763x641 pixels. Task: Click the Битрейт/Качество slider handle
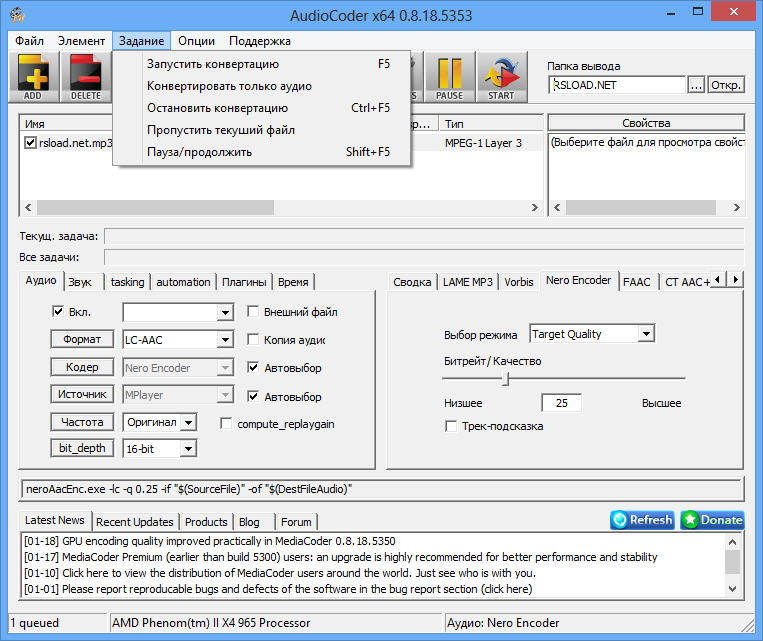(506, 379)
